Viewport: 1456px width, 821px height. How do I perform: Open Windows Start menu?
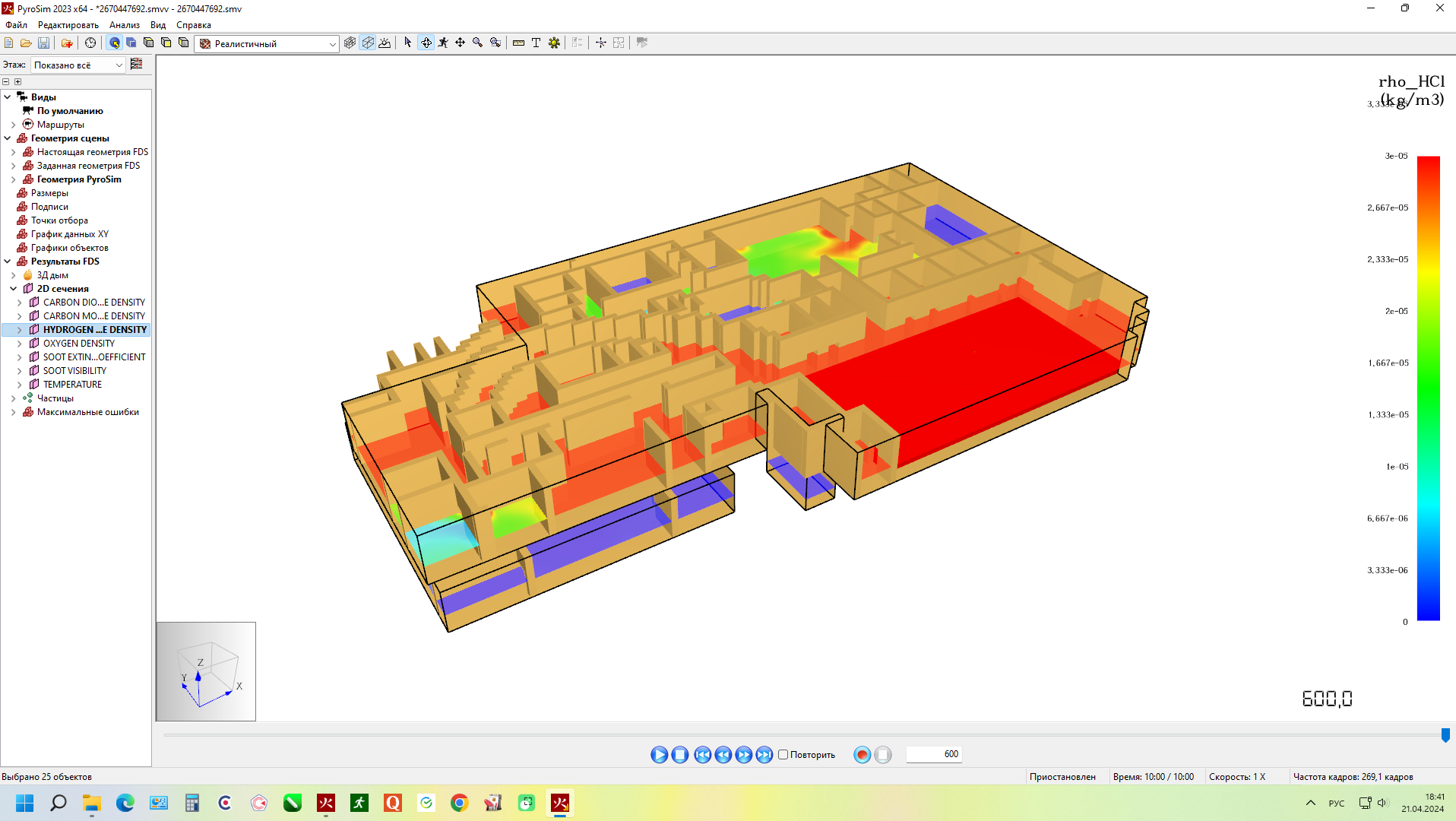pyautogui.click(x=24, y=803)
